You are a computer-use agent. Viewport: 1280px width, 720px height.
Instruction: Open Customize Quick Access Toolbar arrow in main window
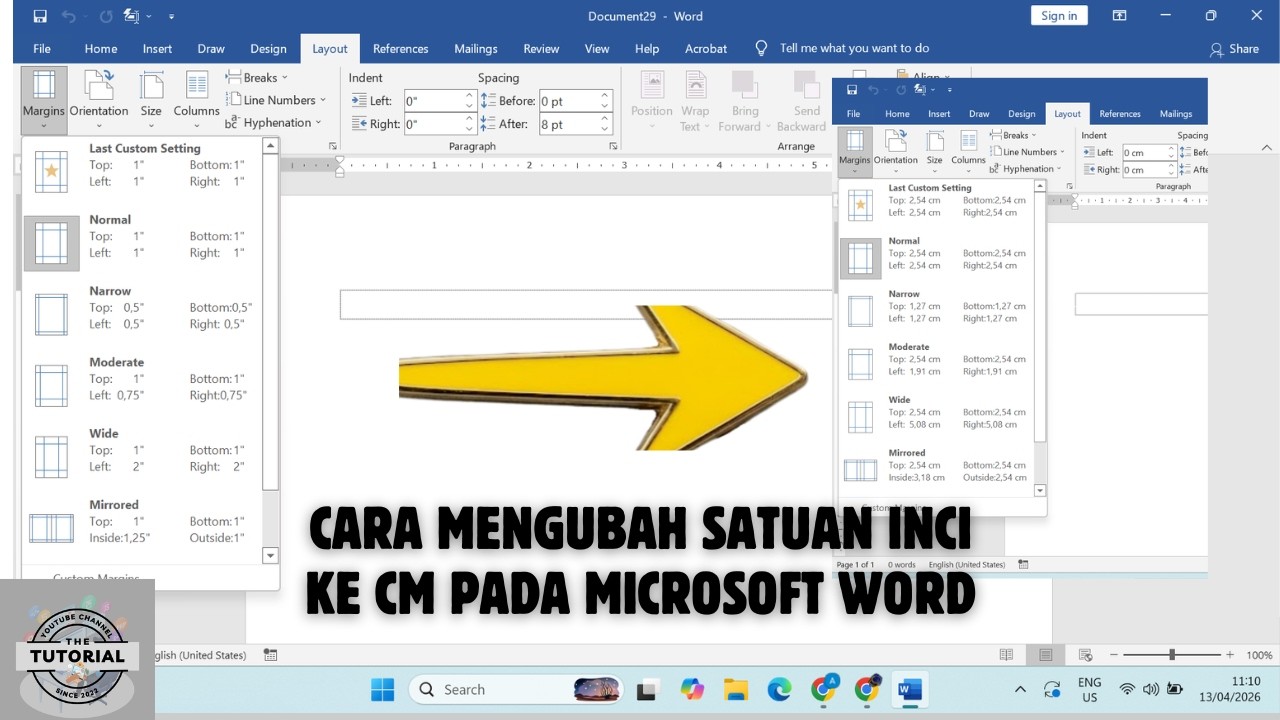click(172, 16)
